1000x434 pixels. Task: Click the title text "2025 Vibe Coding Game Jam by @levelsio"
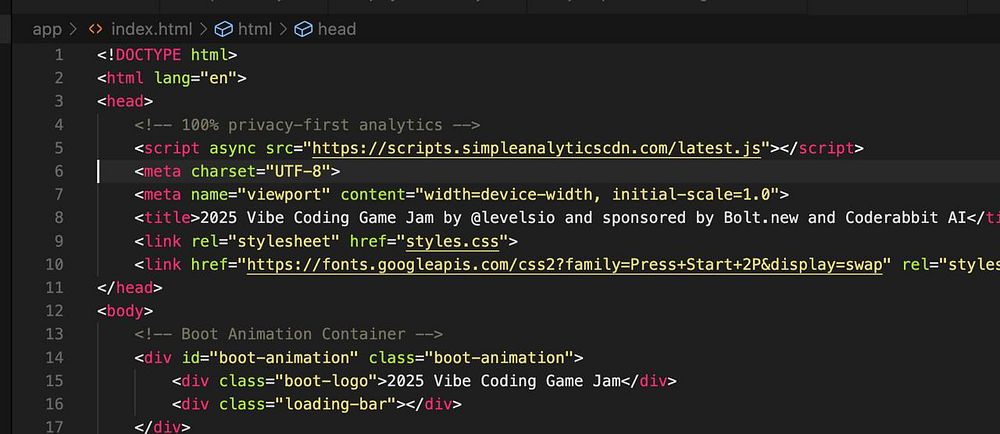pos(378,218)
